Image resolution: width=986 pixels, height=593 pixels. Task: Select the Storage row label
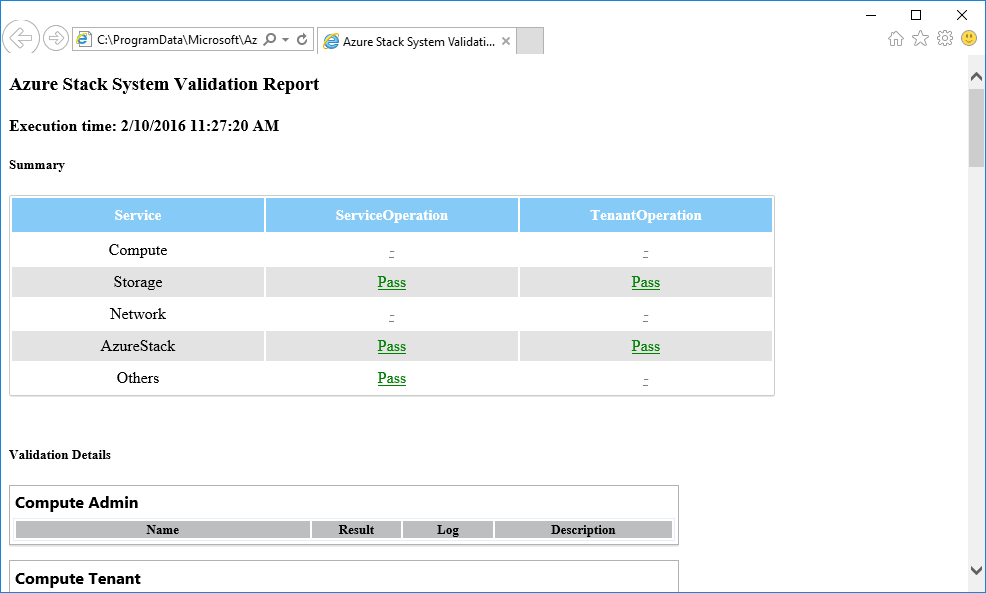(138, 282)
